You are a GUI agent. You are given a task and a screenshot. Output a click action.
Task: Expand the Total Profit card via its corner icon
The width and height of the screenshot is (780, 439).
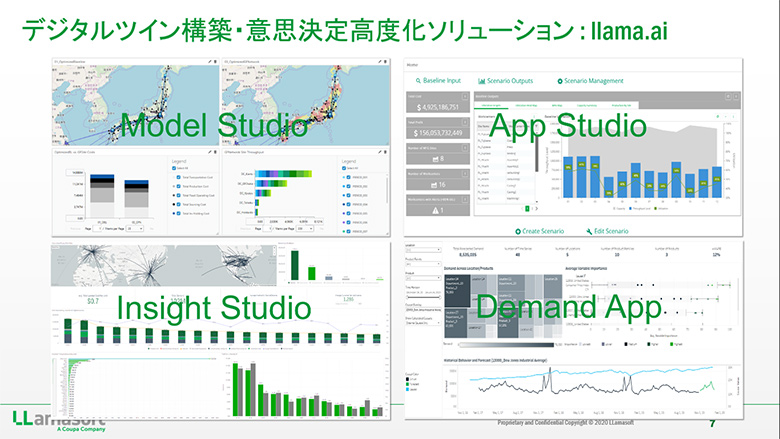(x=465, y=122)
